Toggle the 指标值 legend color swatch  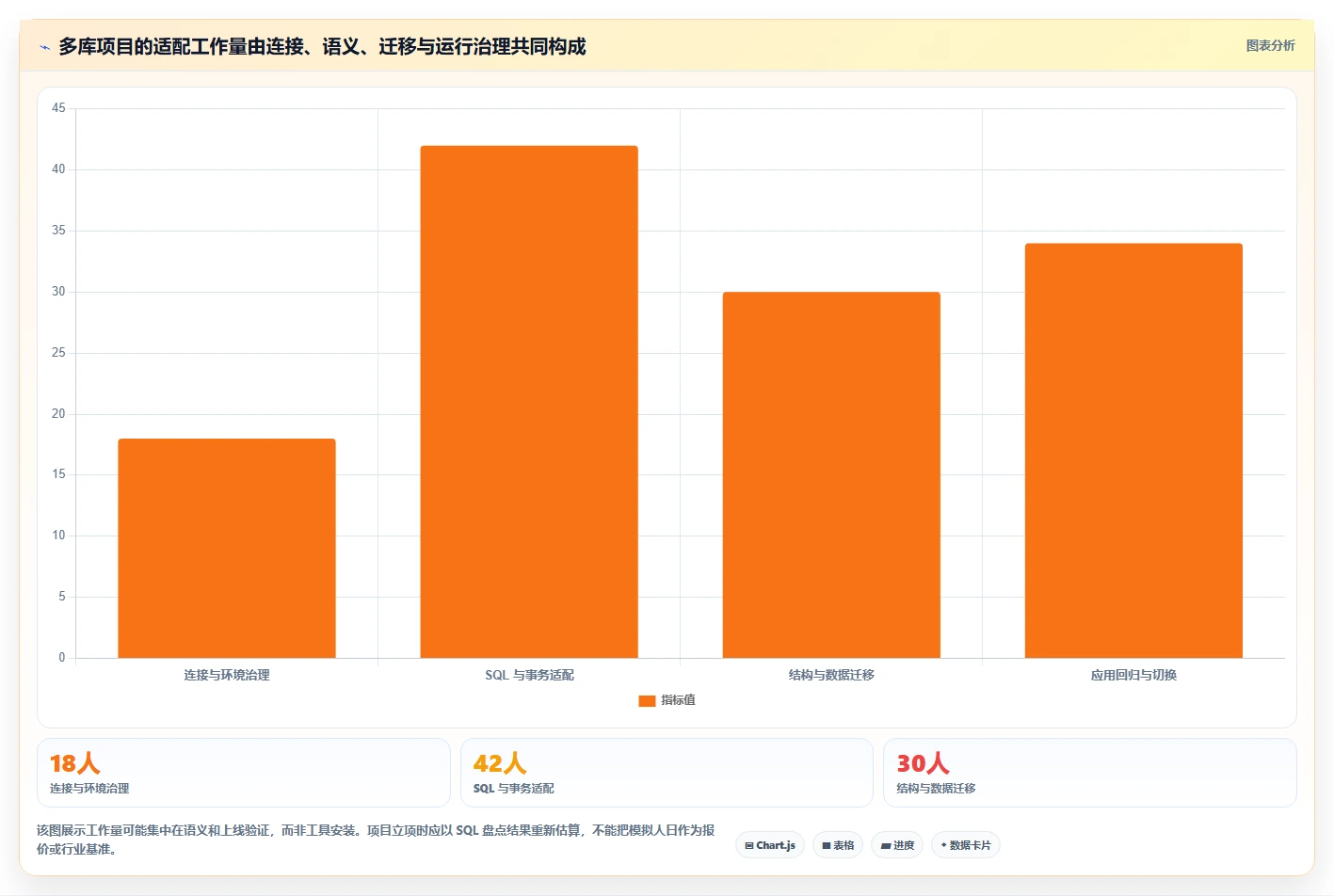[x=647, y=700]
